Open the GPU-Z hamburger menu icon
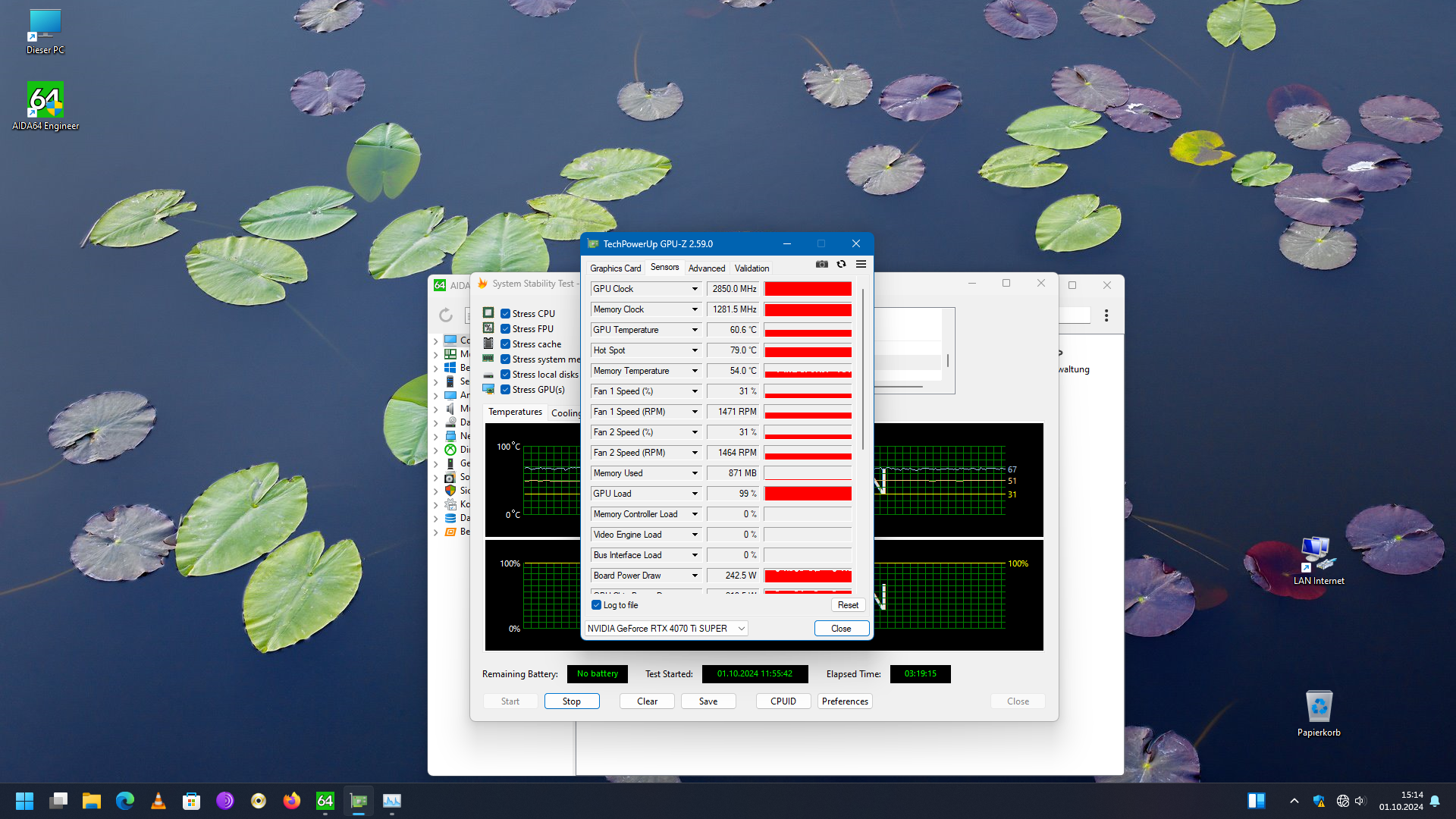 [x=861, y=264]
